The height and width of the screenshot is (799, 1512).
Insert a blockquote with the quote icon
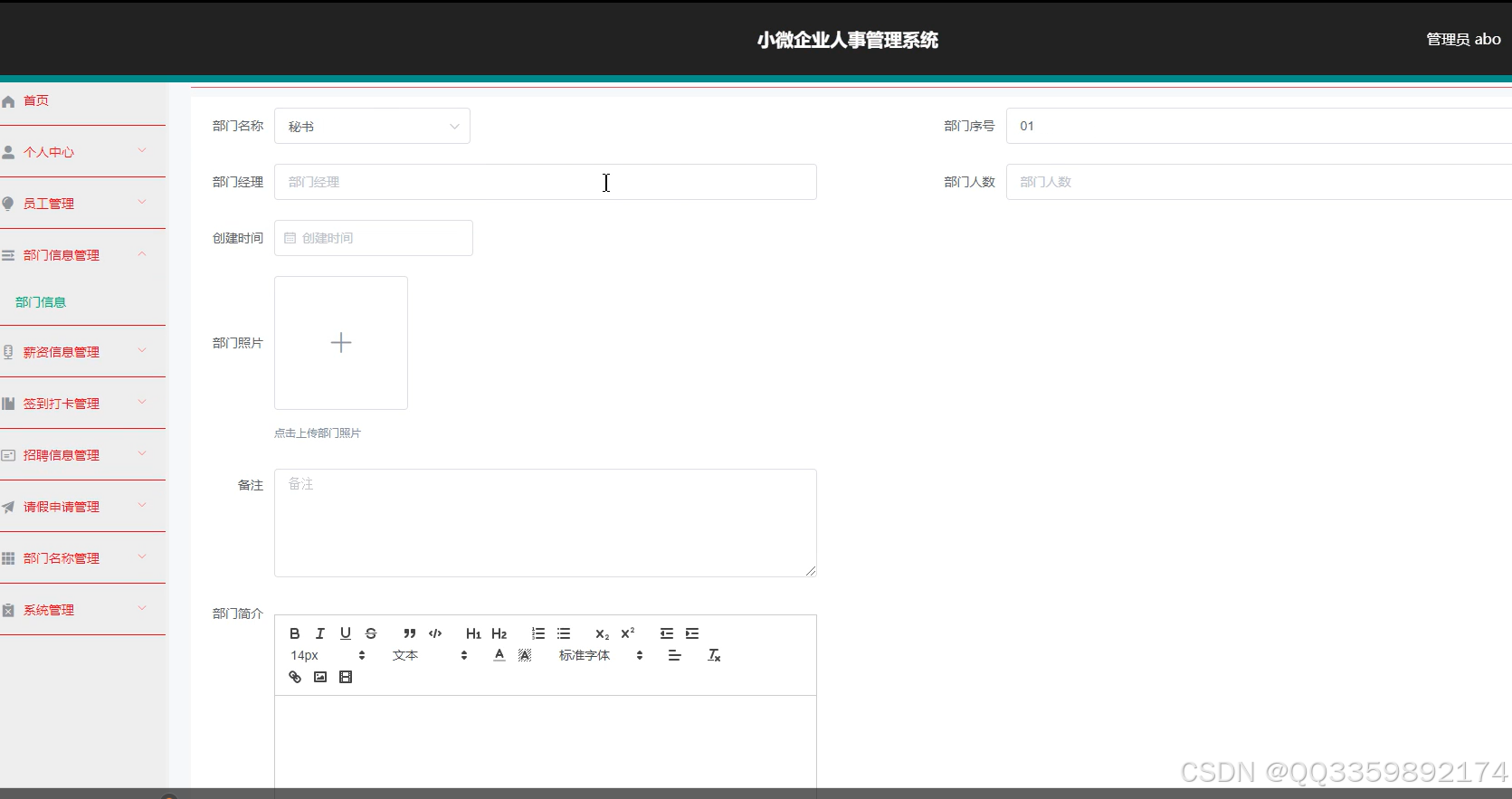pos(410,633)
